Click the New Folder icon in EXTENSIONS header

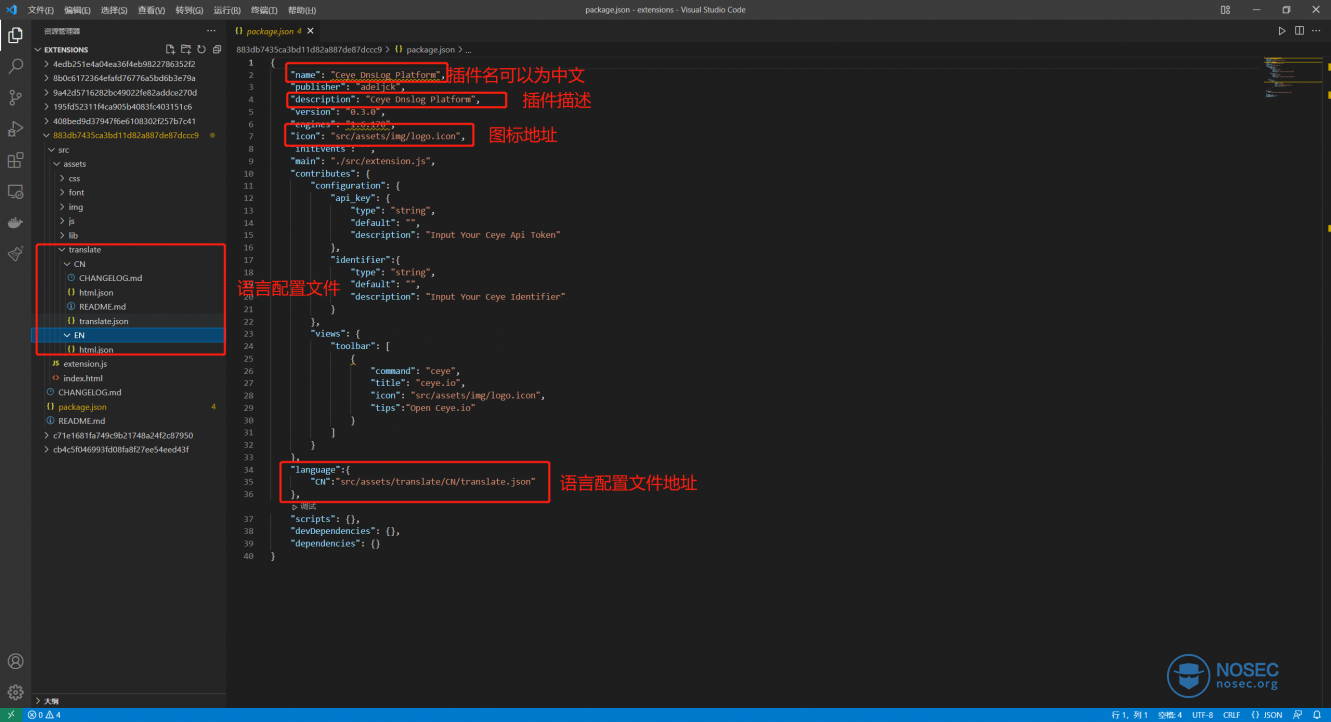[x=186, y=49]
